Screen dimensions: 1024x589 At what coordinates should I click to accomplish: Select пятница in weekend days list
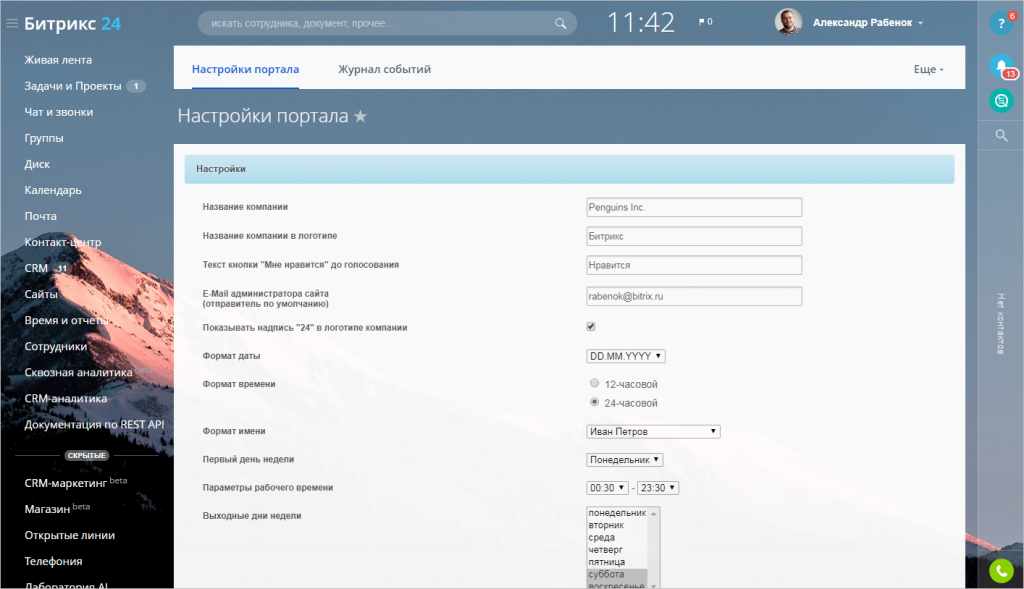pyautogui.click(x=617, y=562)
